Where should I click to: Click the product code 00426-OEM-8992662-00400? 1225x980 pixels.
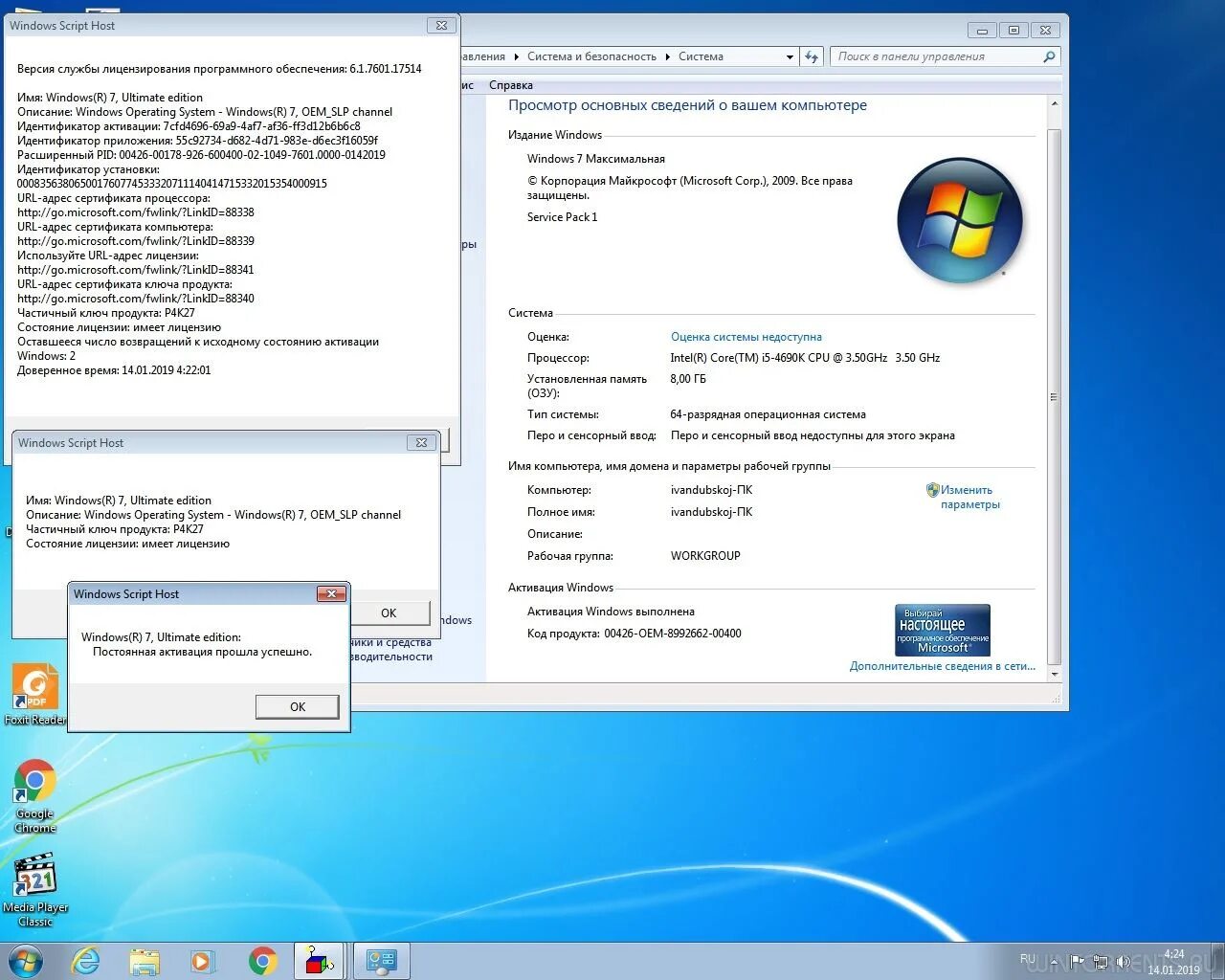(x=672, y=634)
